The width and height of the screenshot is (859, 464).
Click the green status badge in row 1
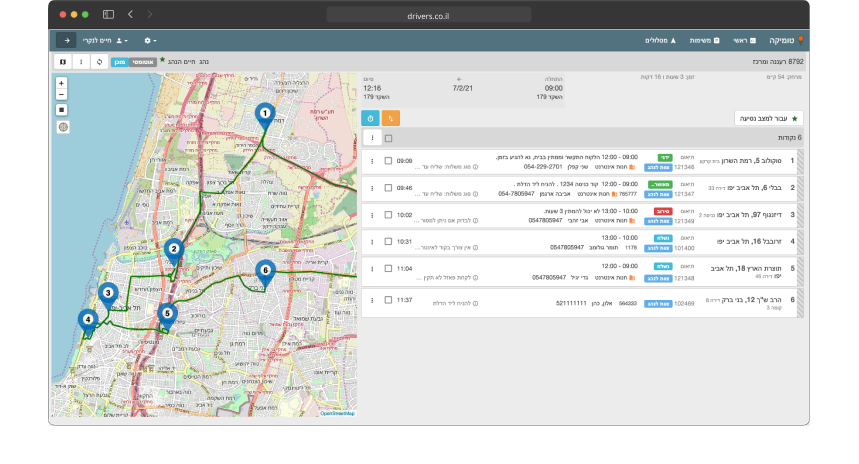click(x=665, y=158)
